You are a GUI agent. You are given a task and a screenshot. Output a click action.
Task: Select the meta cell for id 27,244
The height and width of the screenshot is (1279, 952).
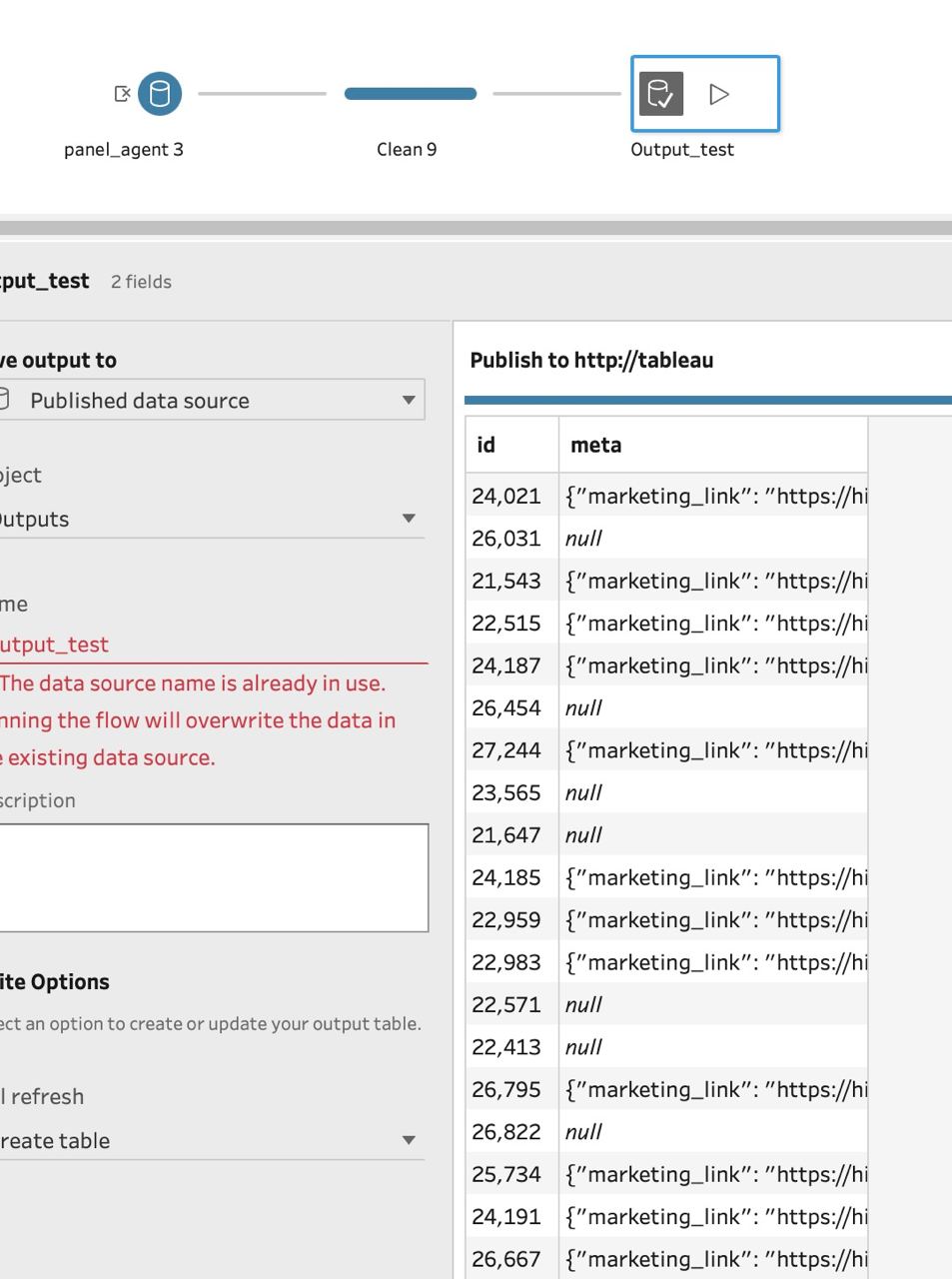pos(713,749)
